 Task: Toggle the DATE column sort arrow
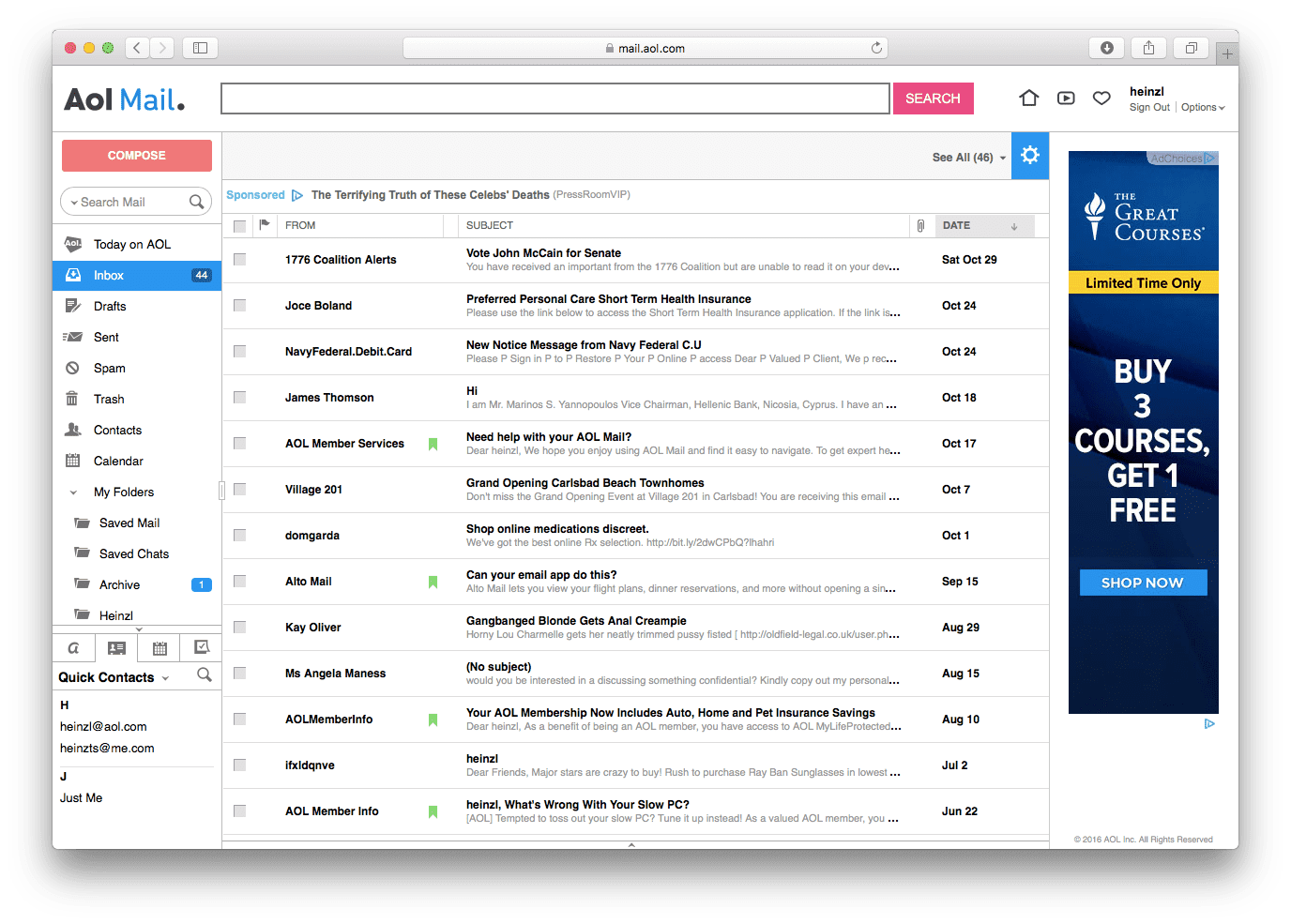tap(1014, 226)
